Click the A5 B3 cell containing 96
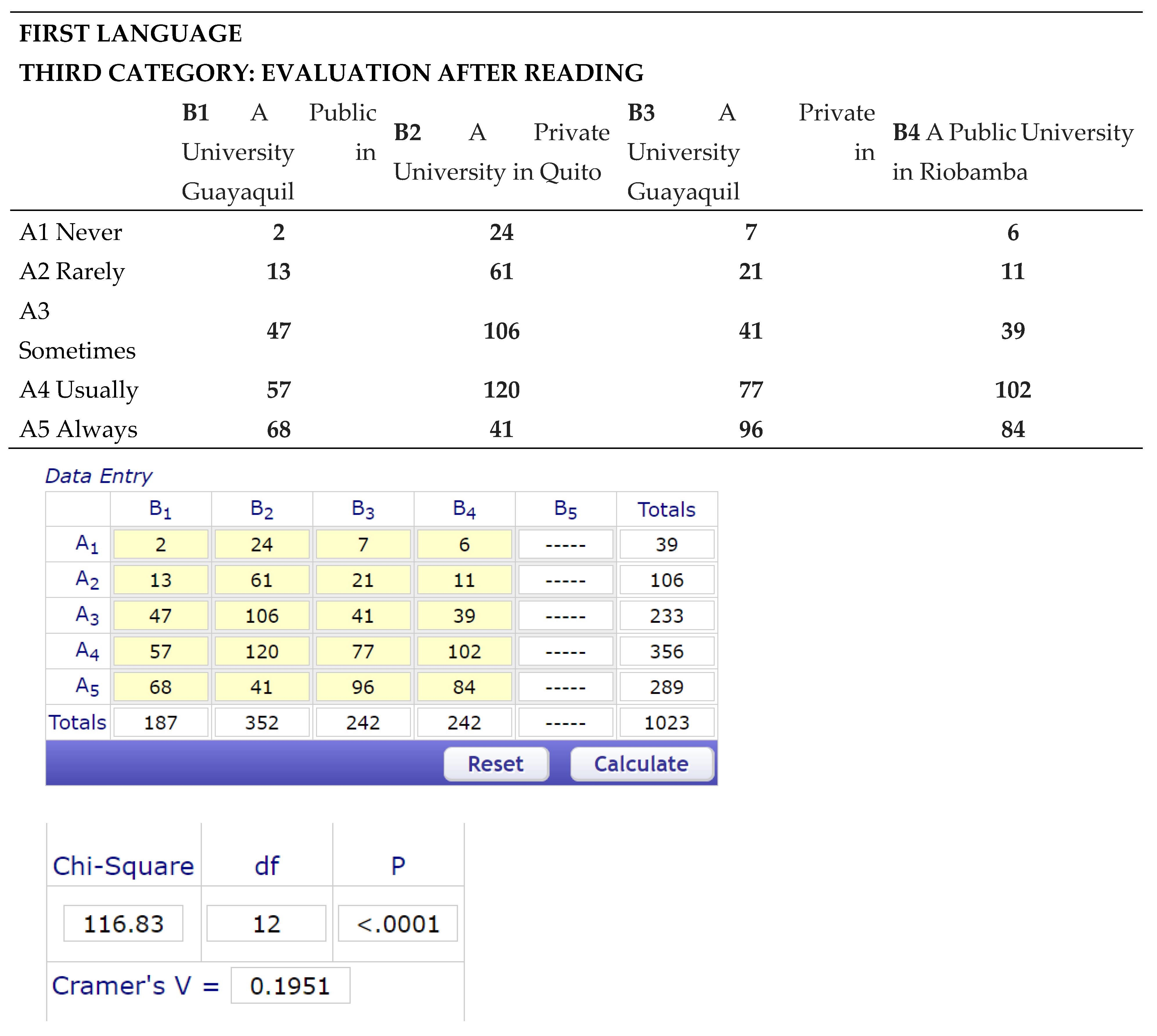 [363, 687]
